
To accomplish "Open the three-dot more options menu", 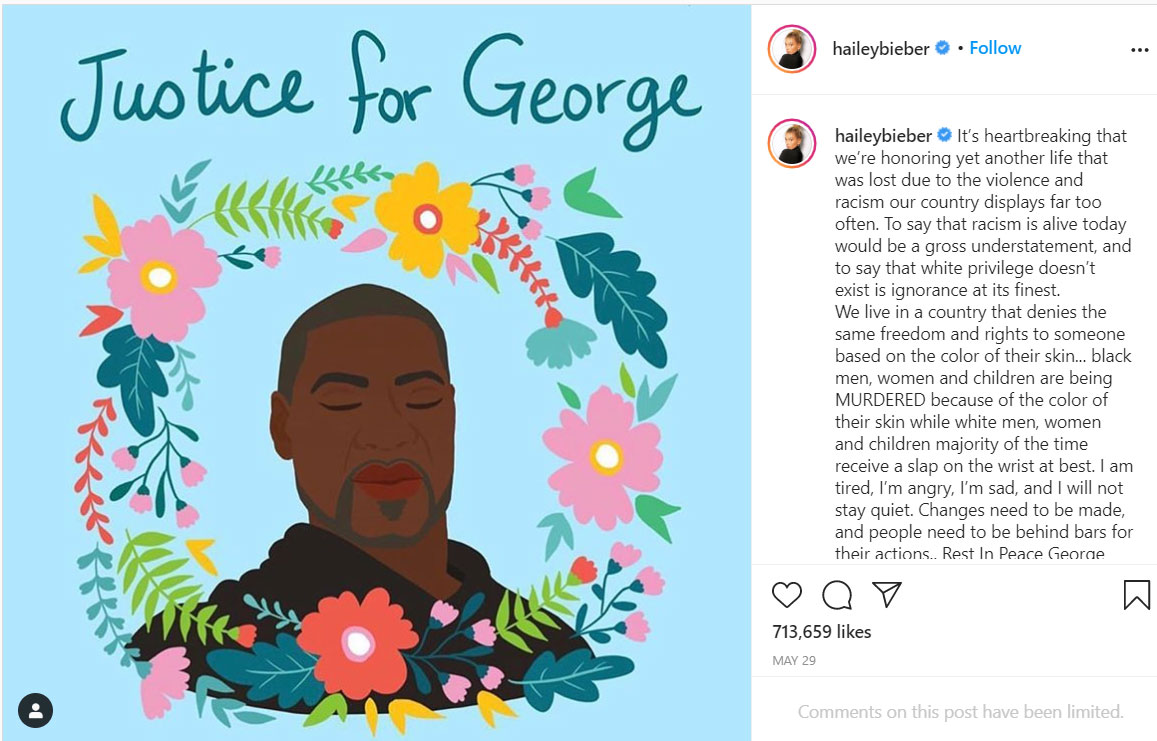I will [x=1139, y=49].
